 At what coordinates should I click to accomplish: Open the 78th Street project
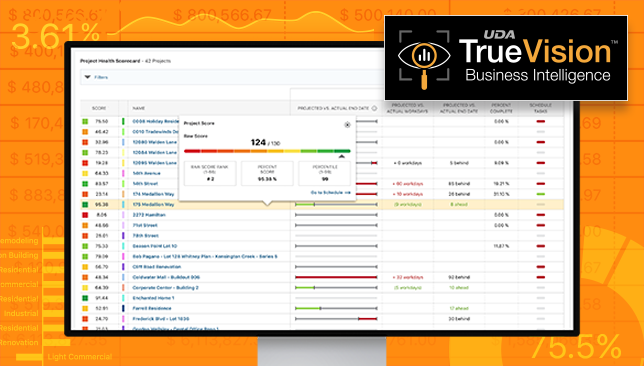145,236
